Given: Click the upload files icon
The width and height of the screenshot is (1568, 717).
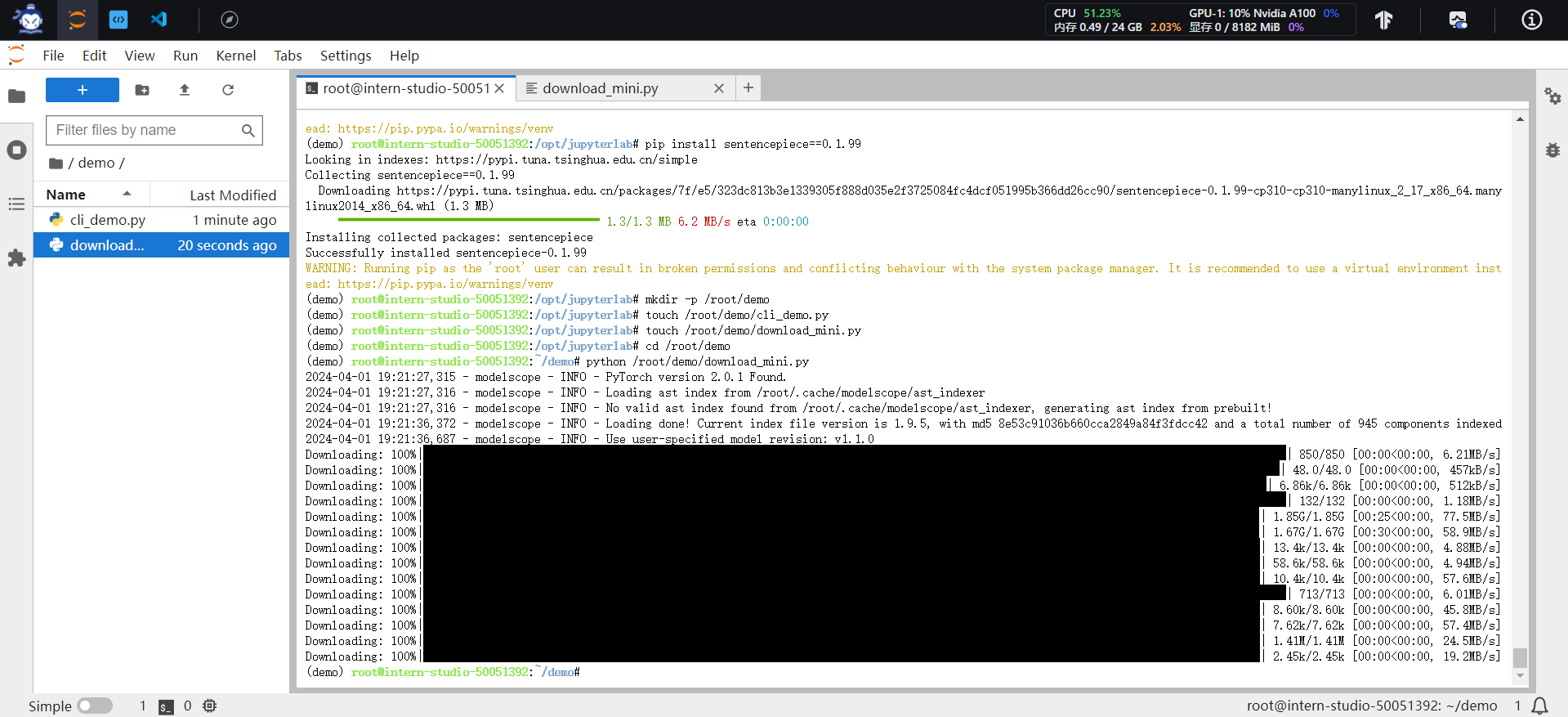Looking at the screenshot, I should [185, 90].
